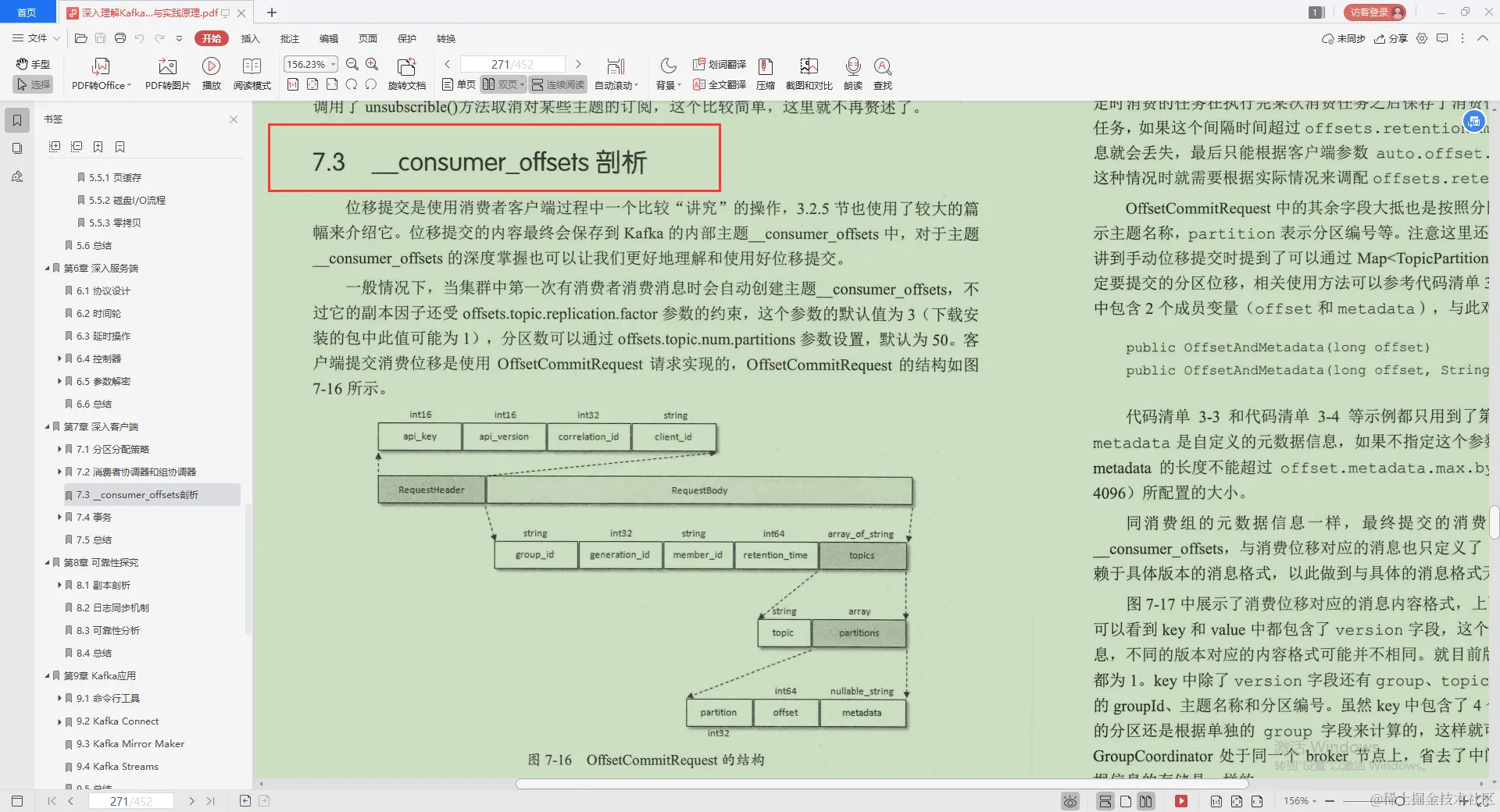1500x812 pixels.
Task: Select bookmark 7.4 事务 in sidebar
Action: pyautogui.click(x=95, y=517)
